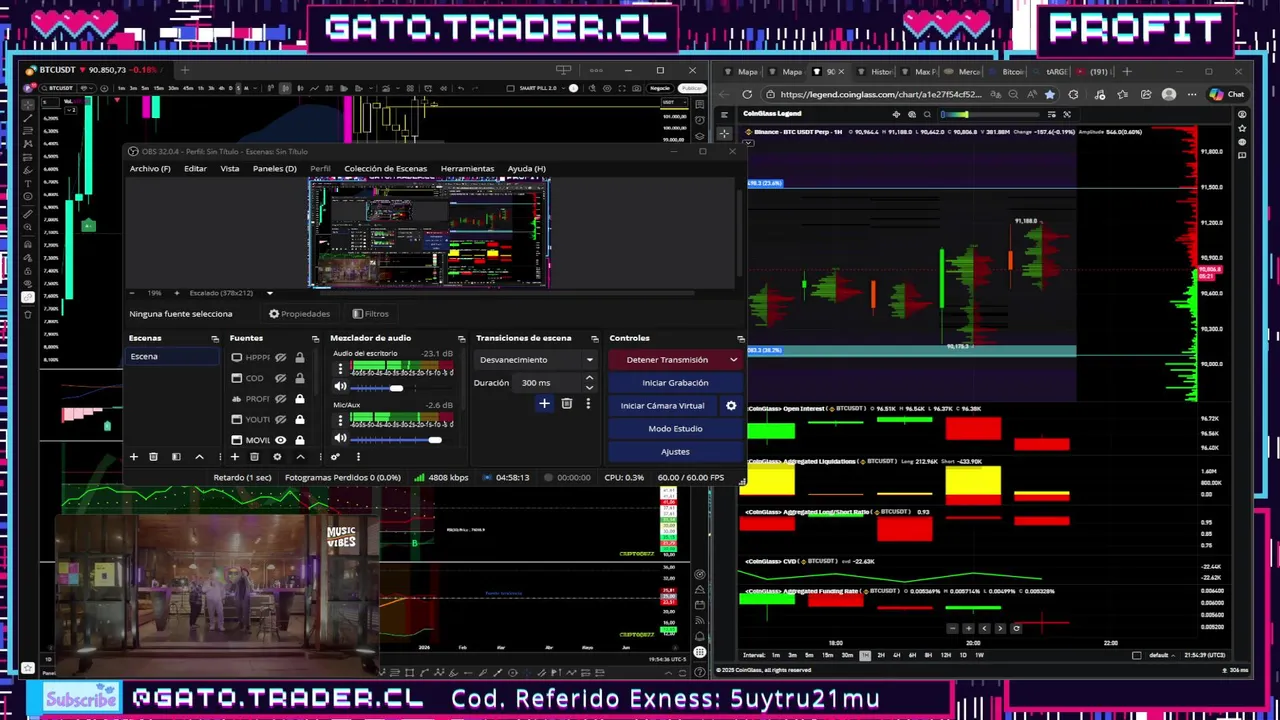Screen dimensions: 1280x720
Task: Open OBS Ajustes
Action: [675, 452]
